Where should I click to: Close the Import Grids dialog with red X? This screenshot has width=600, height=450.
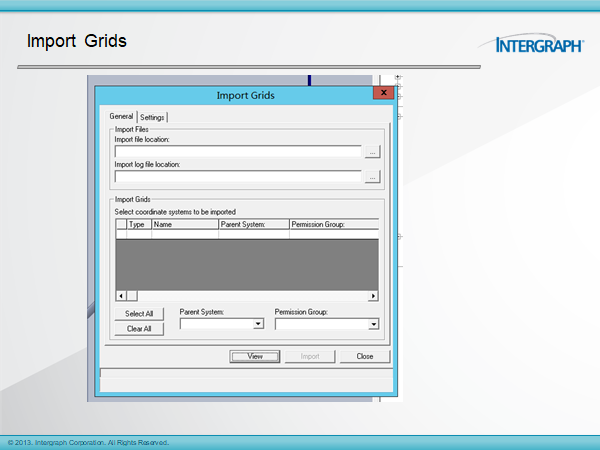pos(383,93)
